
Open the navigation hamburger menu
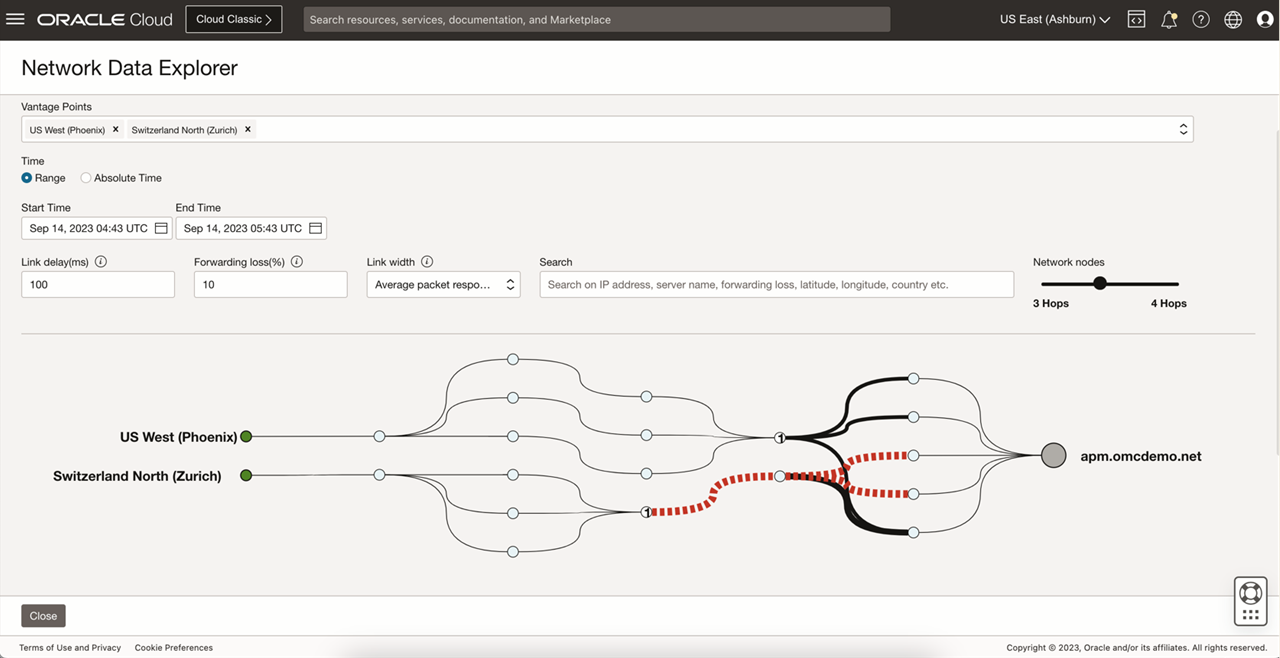pyautogui.click(x=15, y=18)
